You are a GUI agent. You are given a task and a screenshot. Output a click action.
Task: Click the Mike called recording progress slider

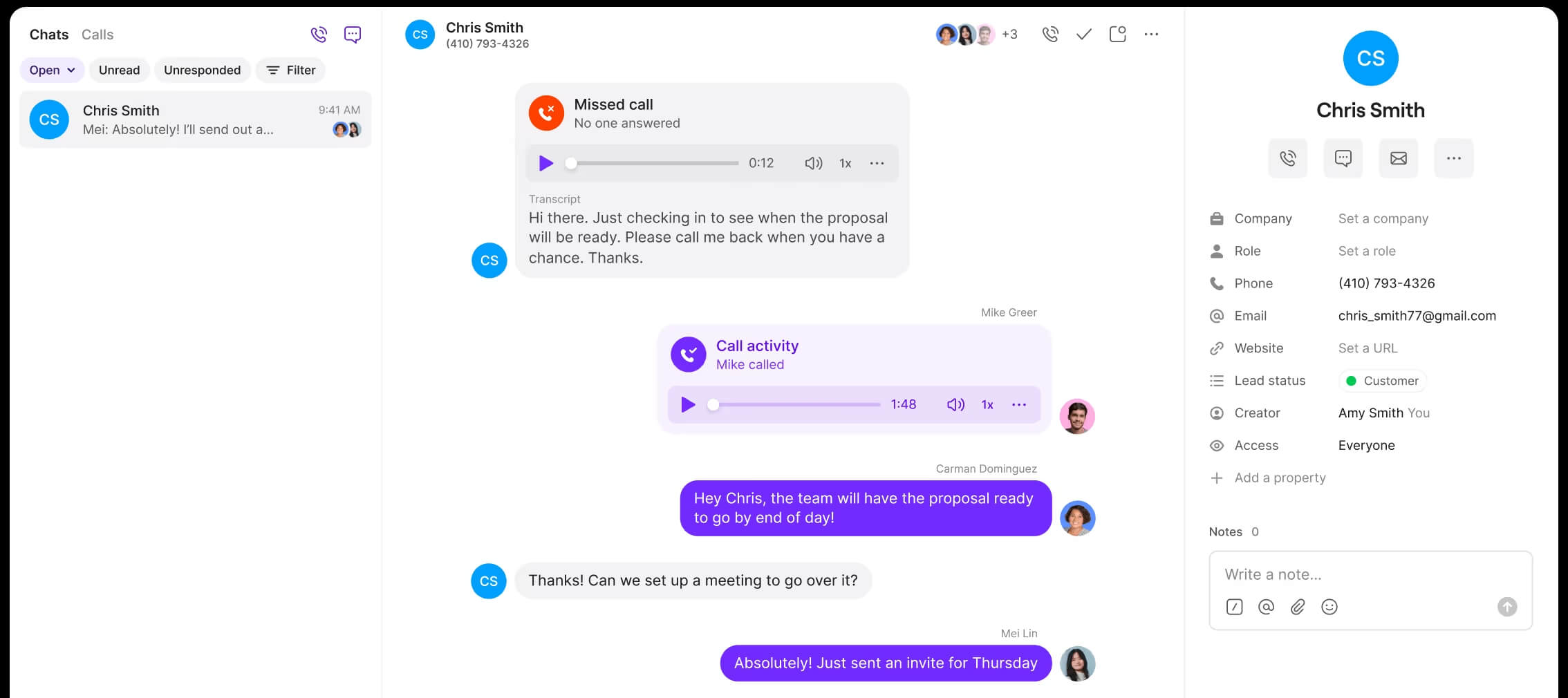pyautogui.click(x=796, y=405)
